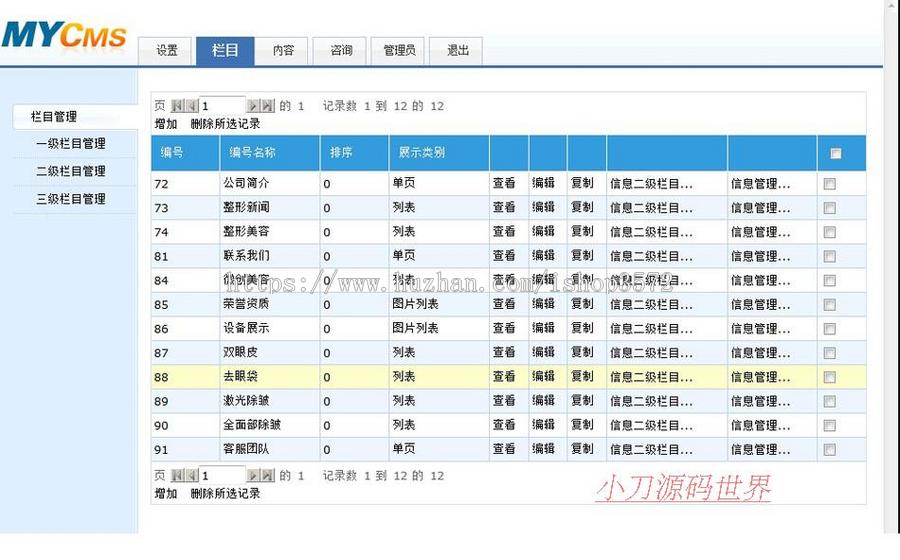Click the MYCMS logo
This screenshot has width=900, height=560.
click(64, 34)
